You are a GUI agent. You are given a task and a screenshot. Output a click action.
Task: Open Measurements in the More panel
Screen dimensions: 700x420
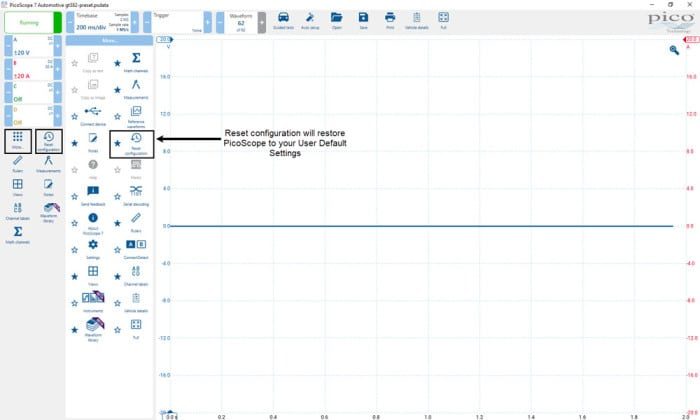[x=136, y=89]
